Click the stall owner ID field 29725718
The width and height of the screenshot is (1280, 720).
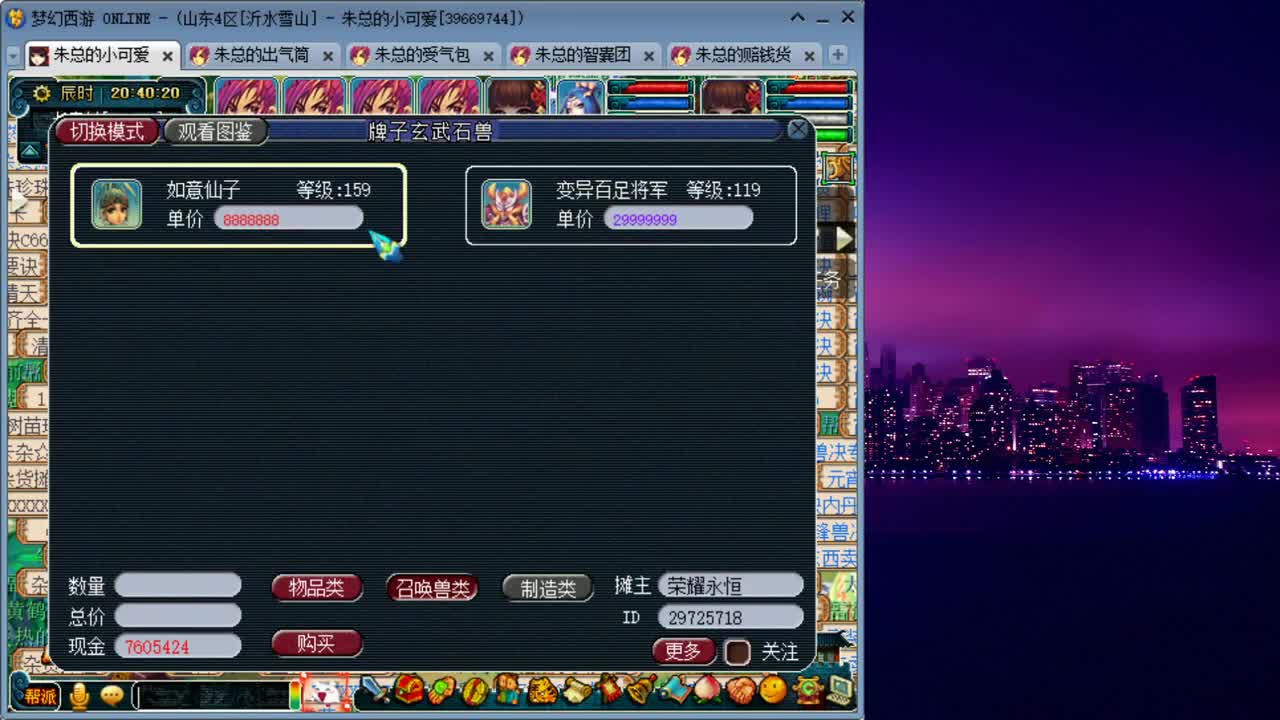coord(731,617)
